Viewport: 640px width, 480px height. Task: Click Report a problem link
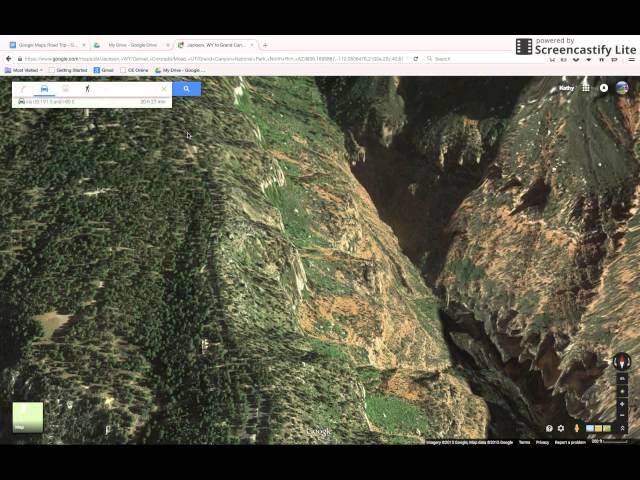point(570,442)
